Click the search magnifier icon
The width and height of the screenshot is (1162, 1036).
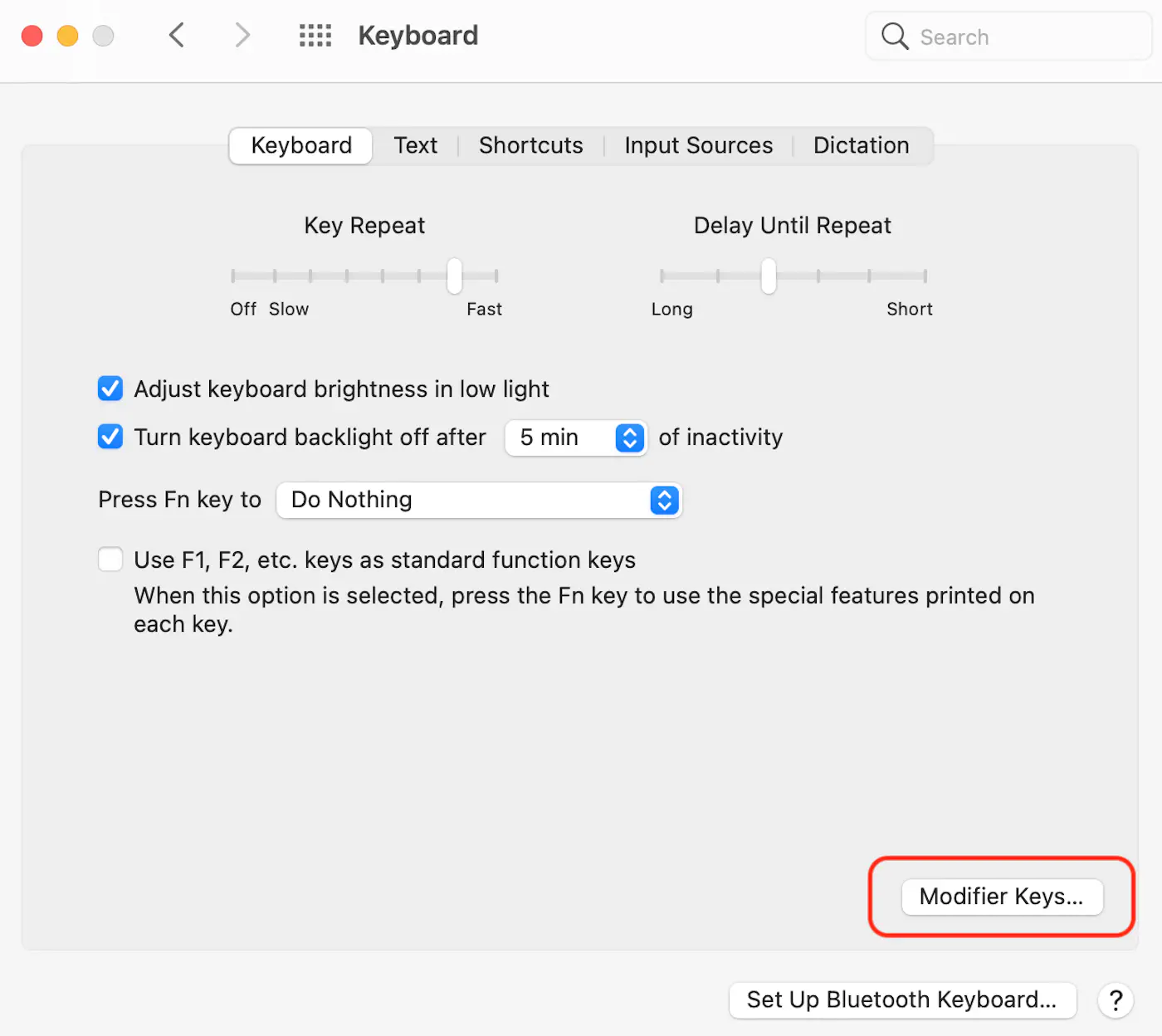pyautogui.click(x=895, y=36)
